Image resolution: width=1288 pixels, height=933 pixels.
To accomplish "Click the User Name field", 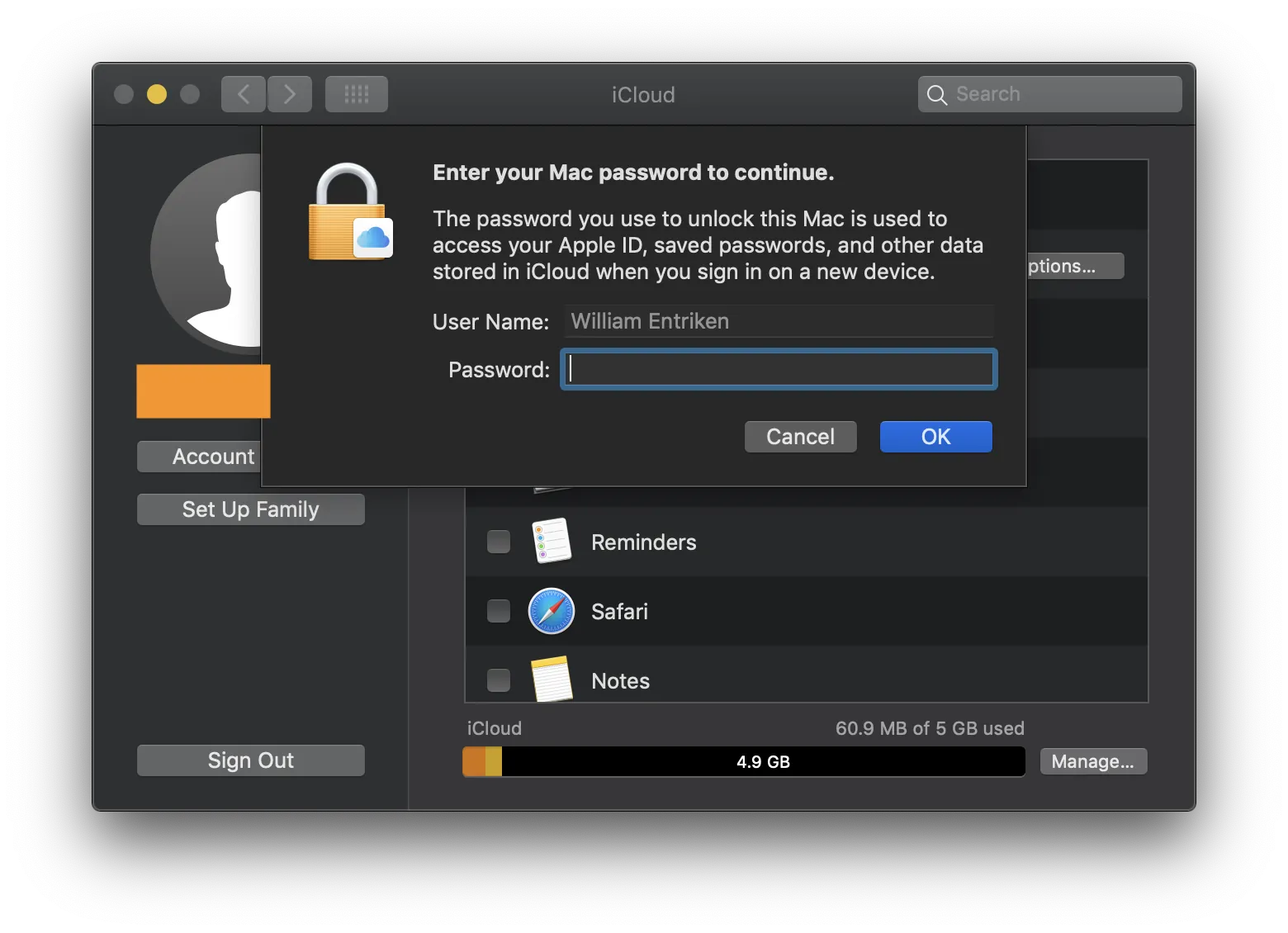I will [x=779, y=321].
